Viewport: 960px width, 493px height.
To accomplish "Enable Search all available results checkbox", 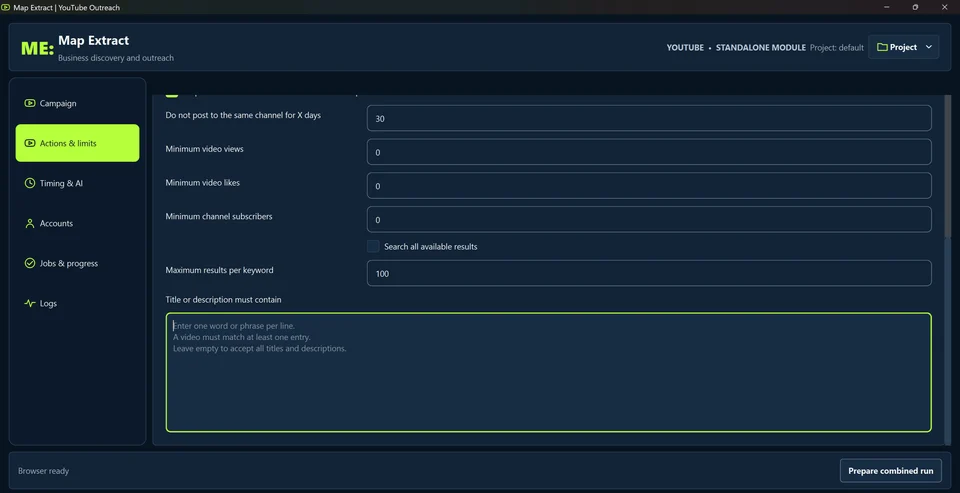I will point(373,246).
